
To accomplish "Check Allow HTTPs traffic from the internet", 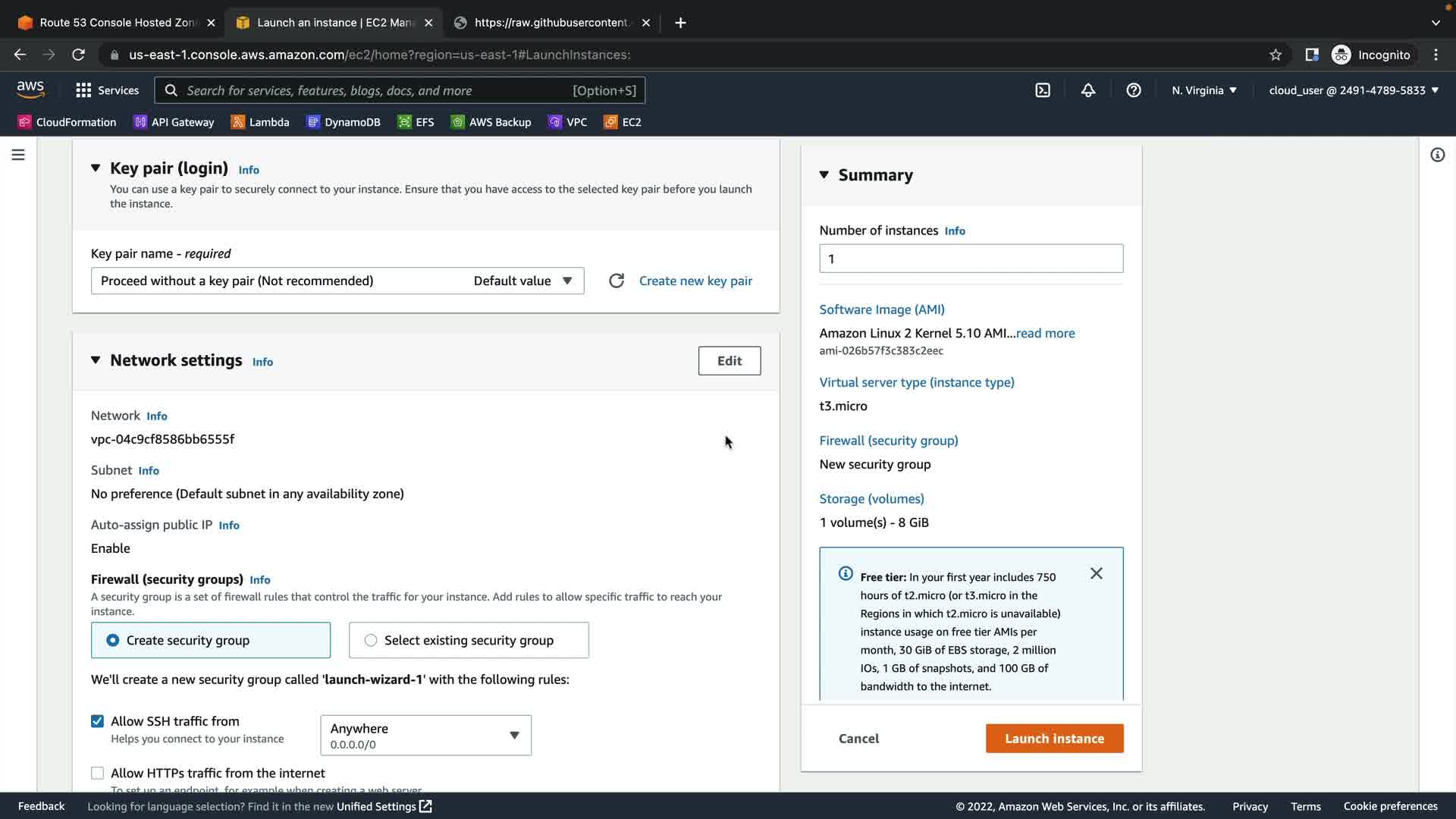I will click(x=97, y=773).
